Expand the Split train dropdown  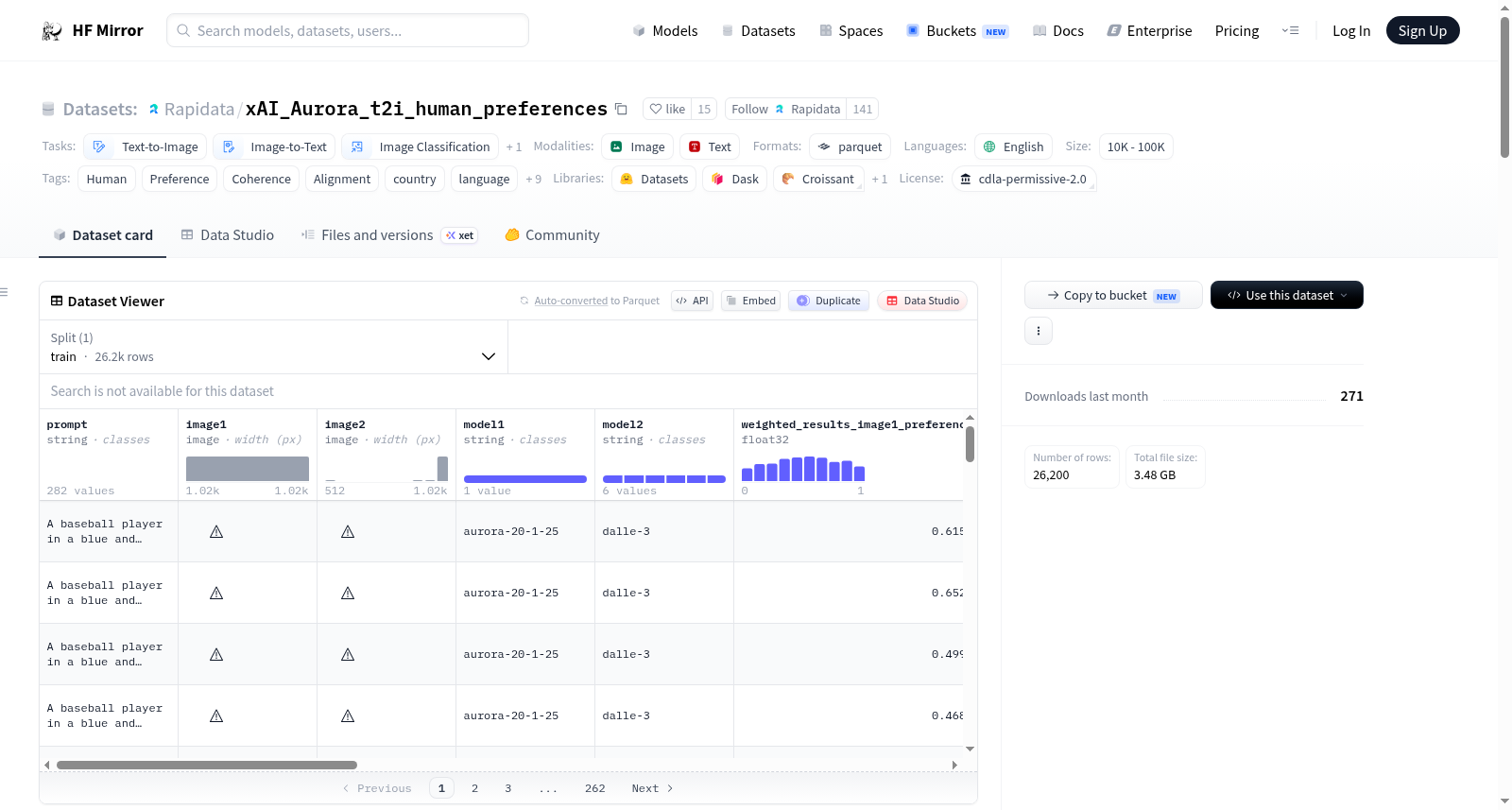point(274,347)
